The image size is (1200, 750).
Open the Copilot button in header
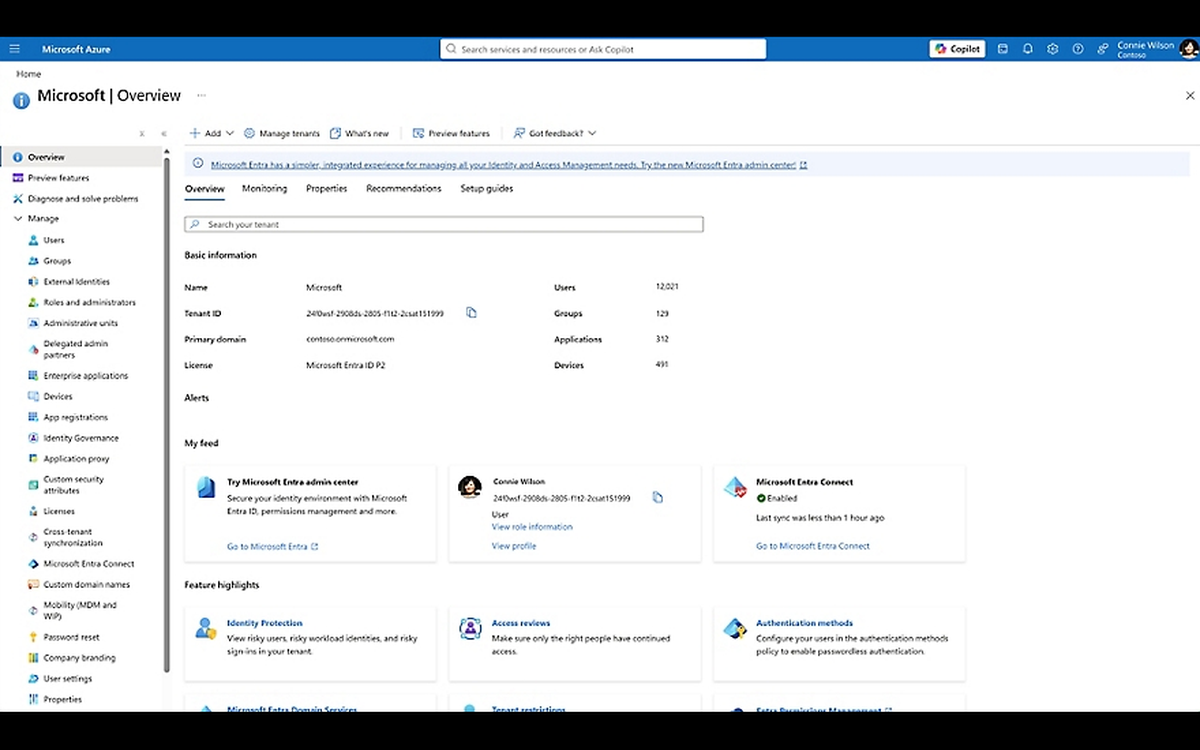(957, 49)
